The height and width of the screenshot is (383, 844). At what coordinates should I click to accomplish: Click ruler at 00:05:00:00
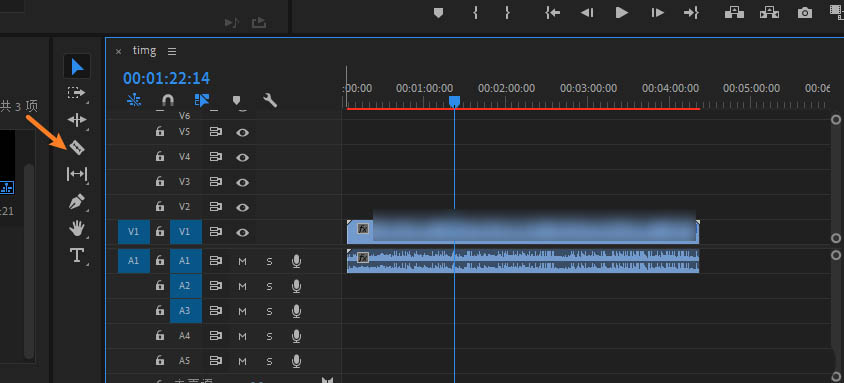[751, 88]
